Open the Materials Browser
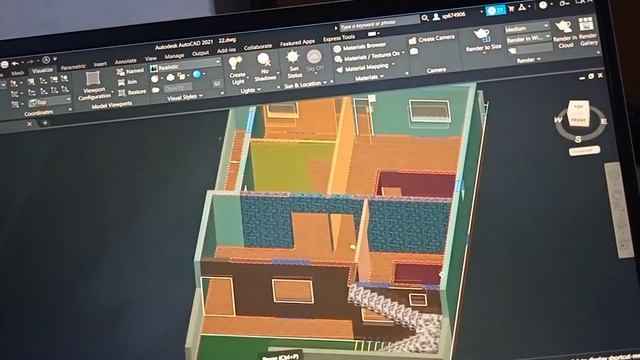The height and width of the screenshot is (360, 640). pyautogui.click(x=360, y=47)
